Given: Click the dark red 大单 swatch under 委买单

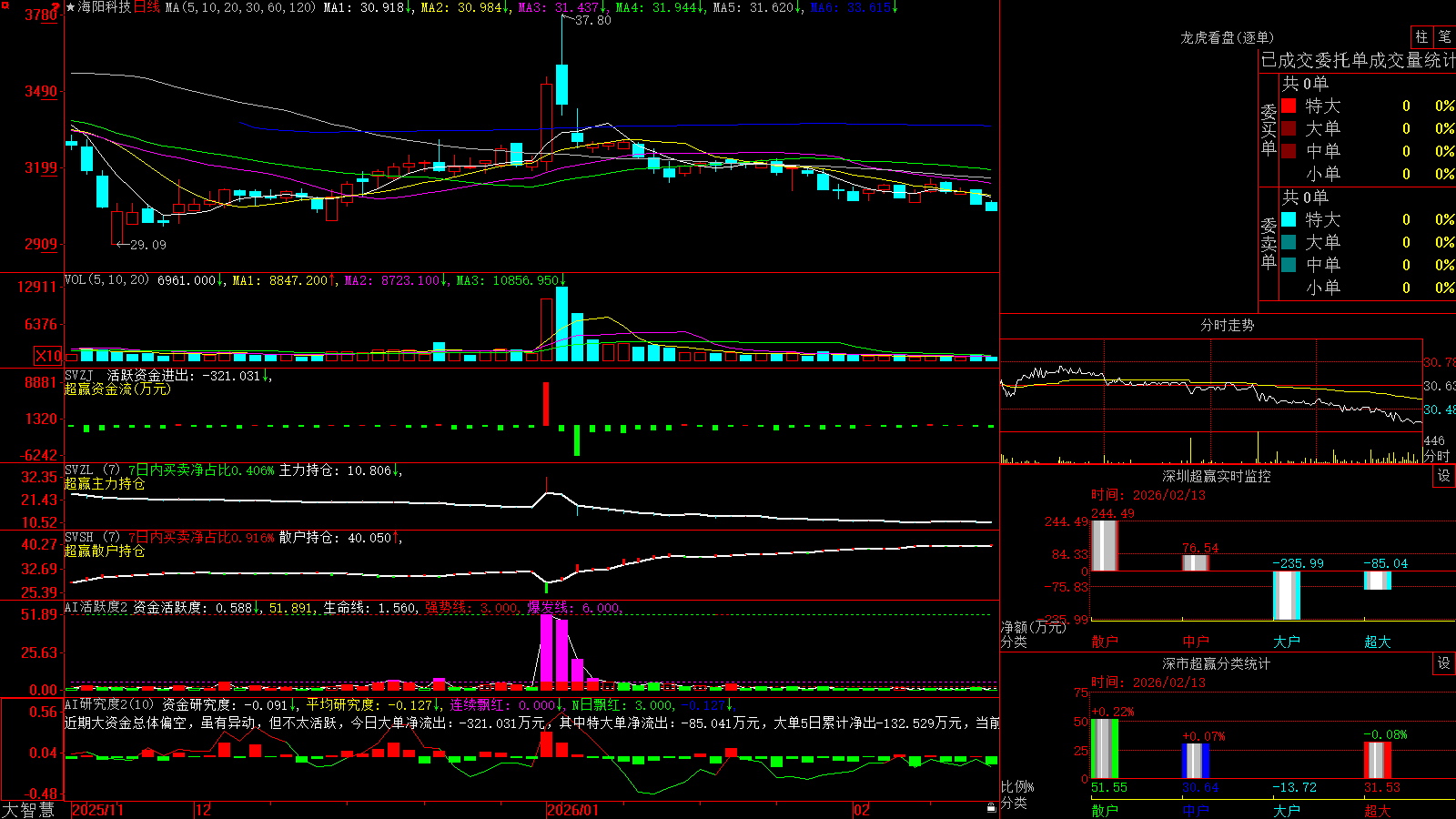Looking at the screenshot, I should (x=1289, y=128).
